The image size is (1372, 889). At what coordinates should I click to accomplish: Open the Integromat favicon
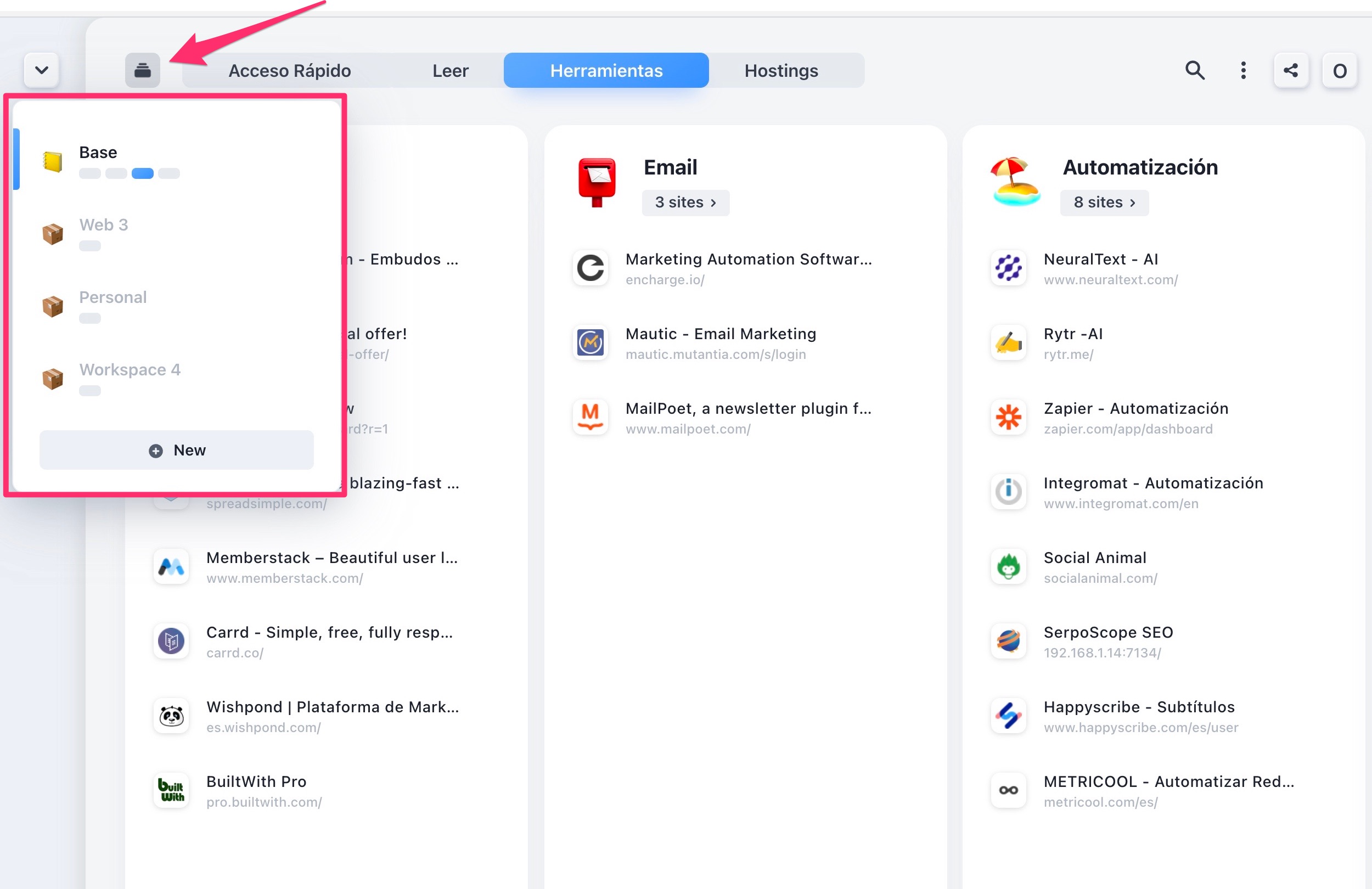[1008, 492]
